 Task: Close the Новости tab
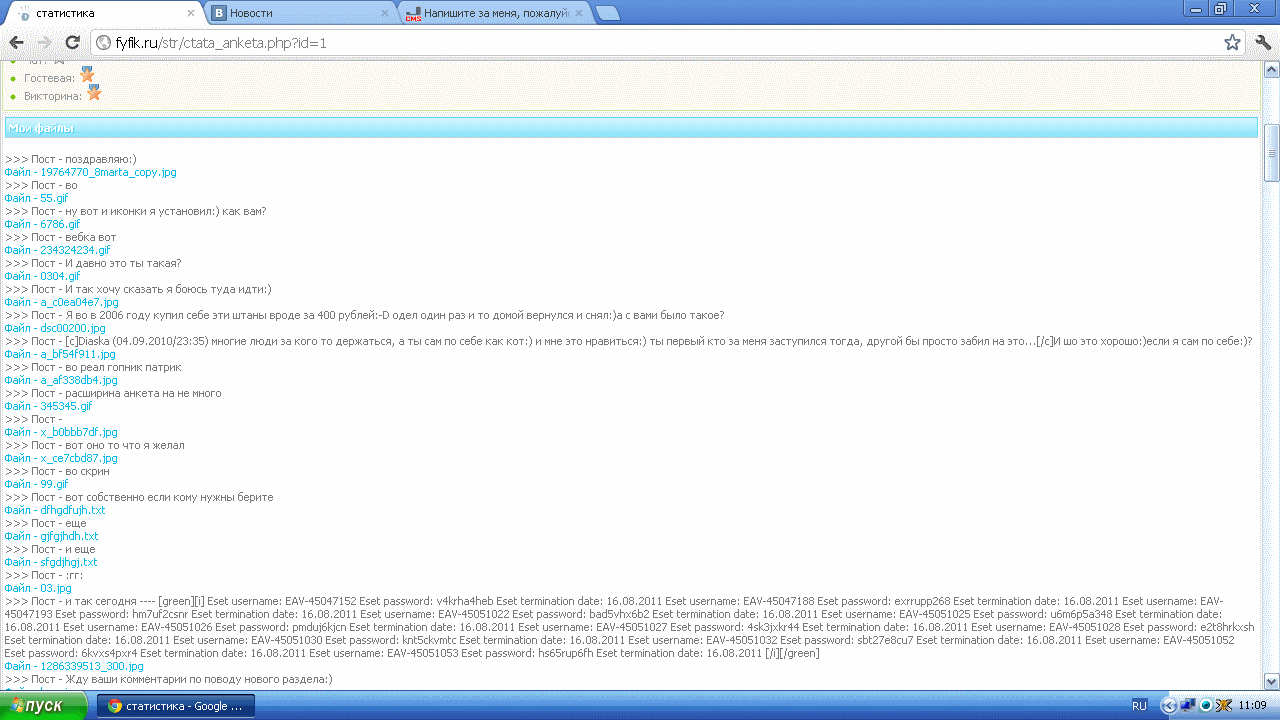386,13
